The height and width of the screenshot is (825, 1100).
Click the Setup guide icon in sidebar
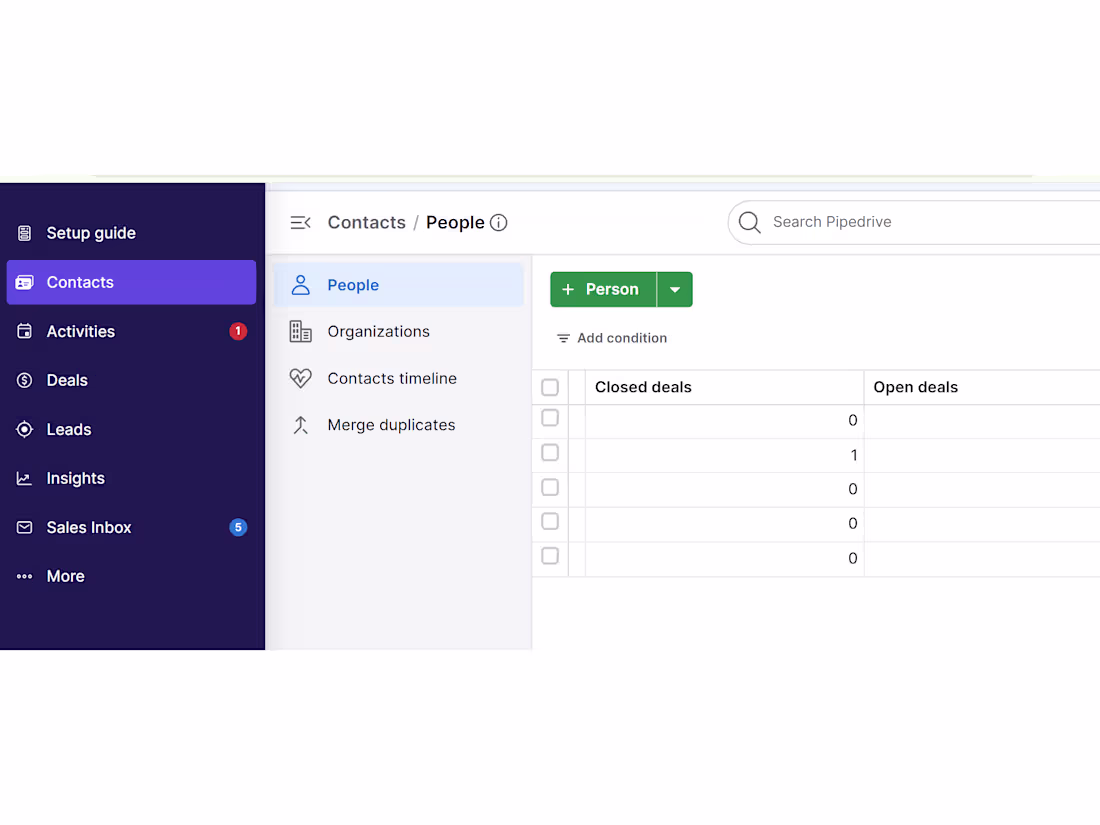[x=25, y=233]
